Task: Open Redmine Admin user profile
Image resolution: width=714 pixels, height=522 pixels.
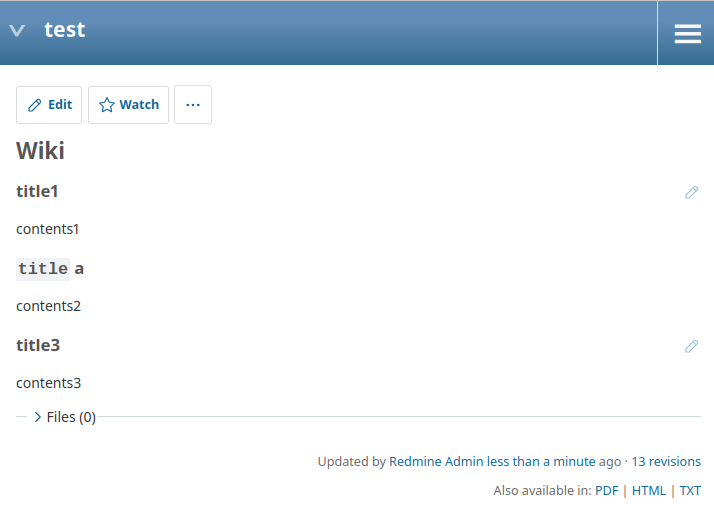Action: click(436, 461)
